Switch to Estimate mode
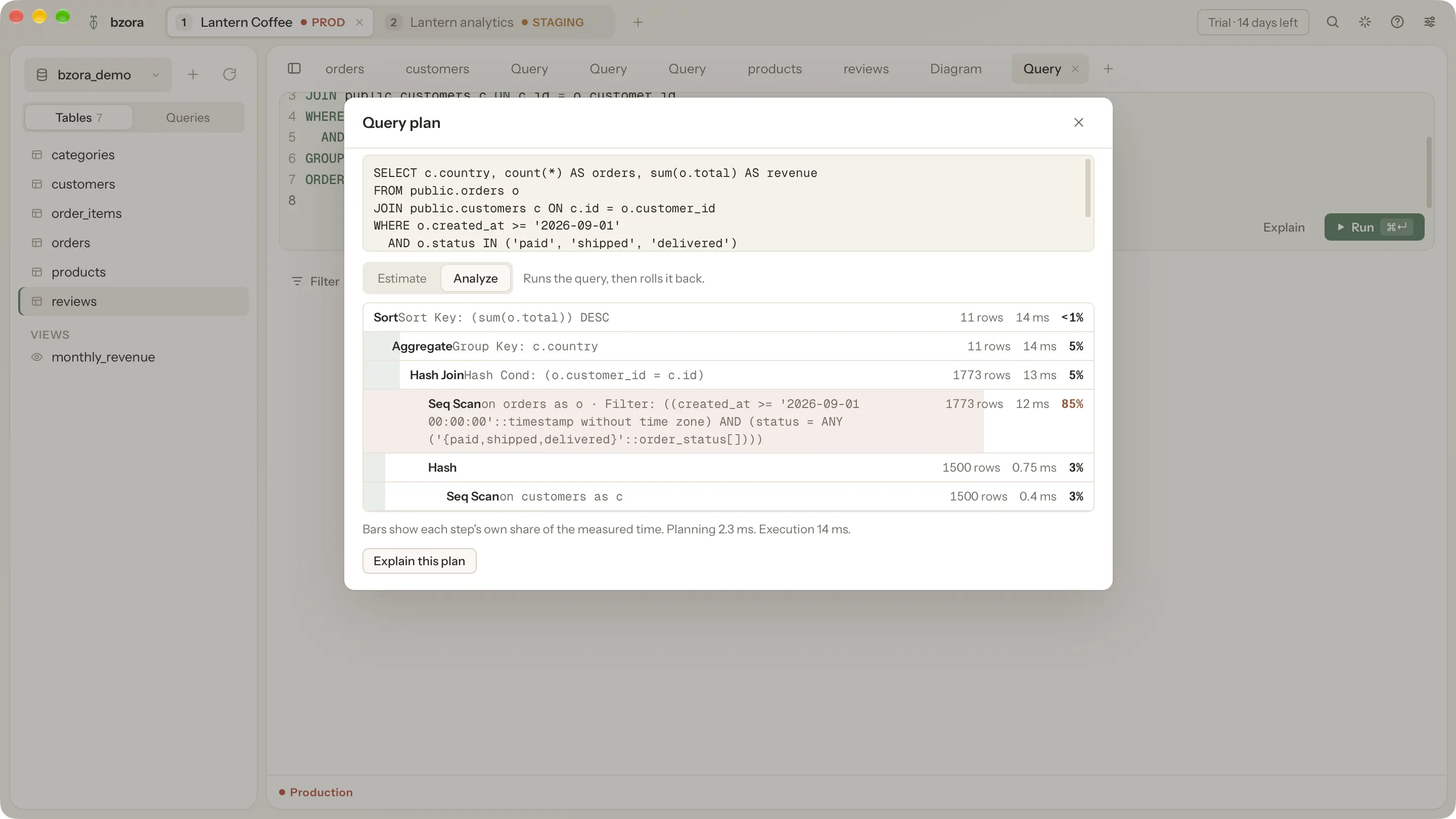The height and width of the screenshot is (819, 1456). pos(402,278)
